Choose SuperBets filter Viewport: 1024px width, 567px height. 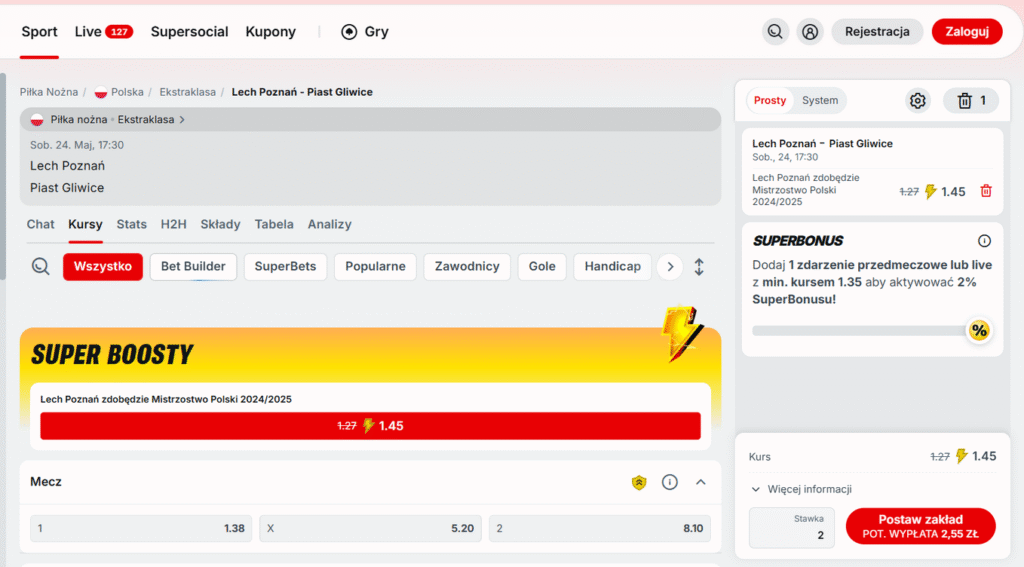point(285,267)
